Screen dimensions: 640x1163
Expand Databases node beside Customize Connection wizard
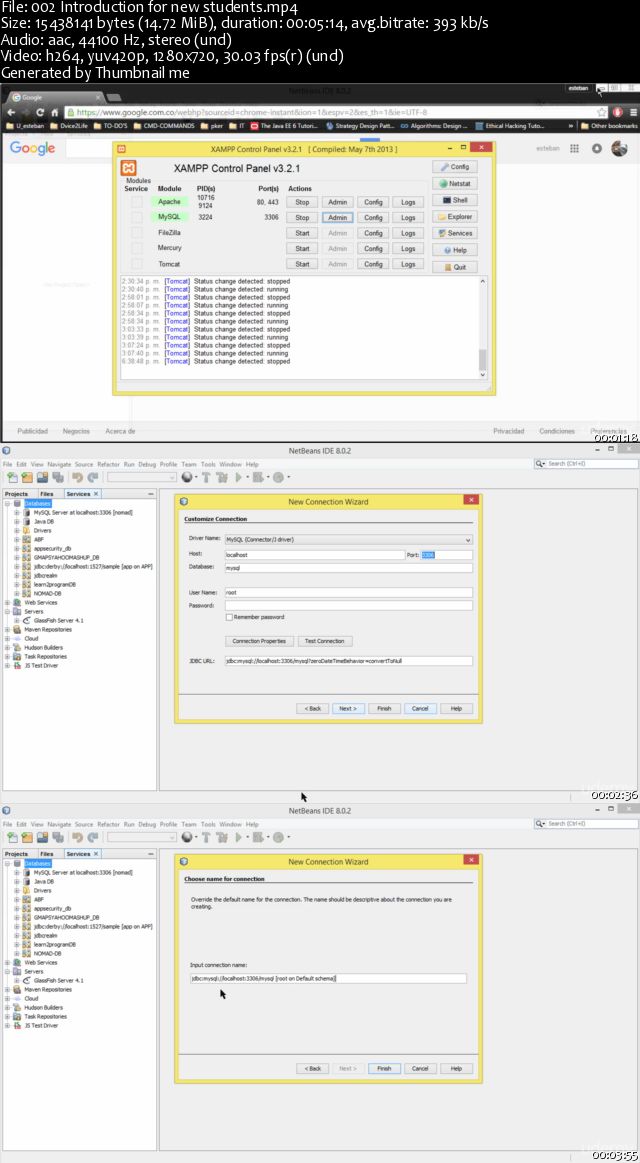7,503
